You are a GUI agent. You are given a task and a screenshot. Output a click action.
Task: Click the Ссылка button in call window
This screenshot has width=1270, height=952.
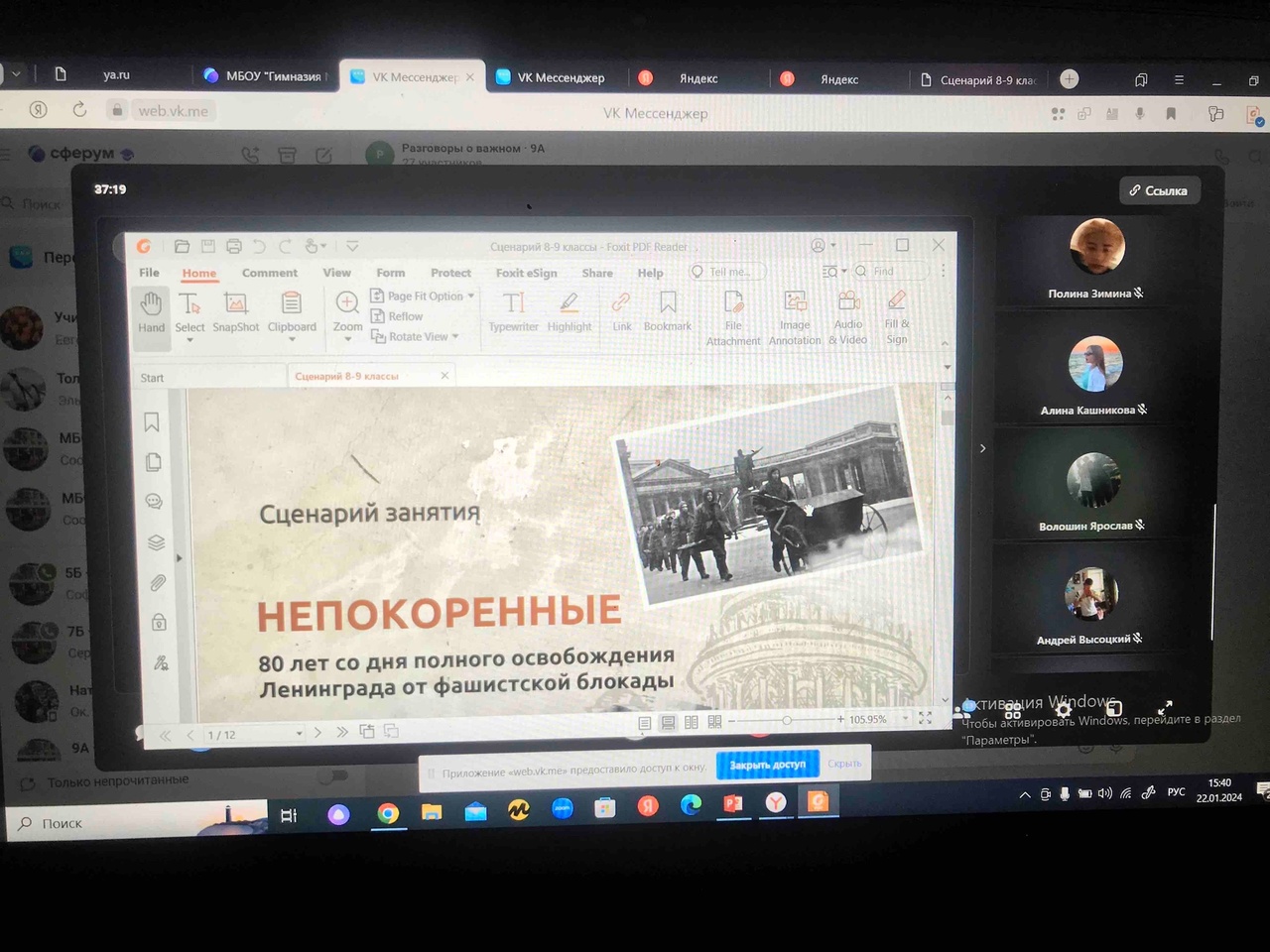click(1160, 190)
